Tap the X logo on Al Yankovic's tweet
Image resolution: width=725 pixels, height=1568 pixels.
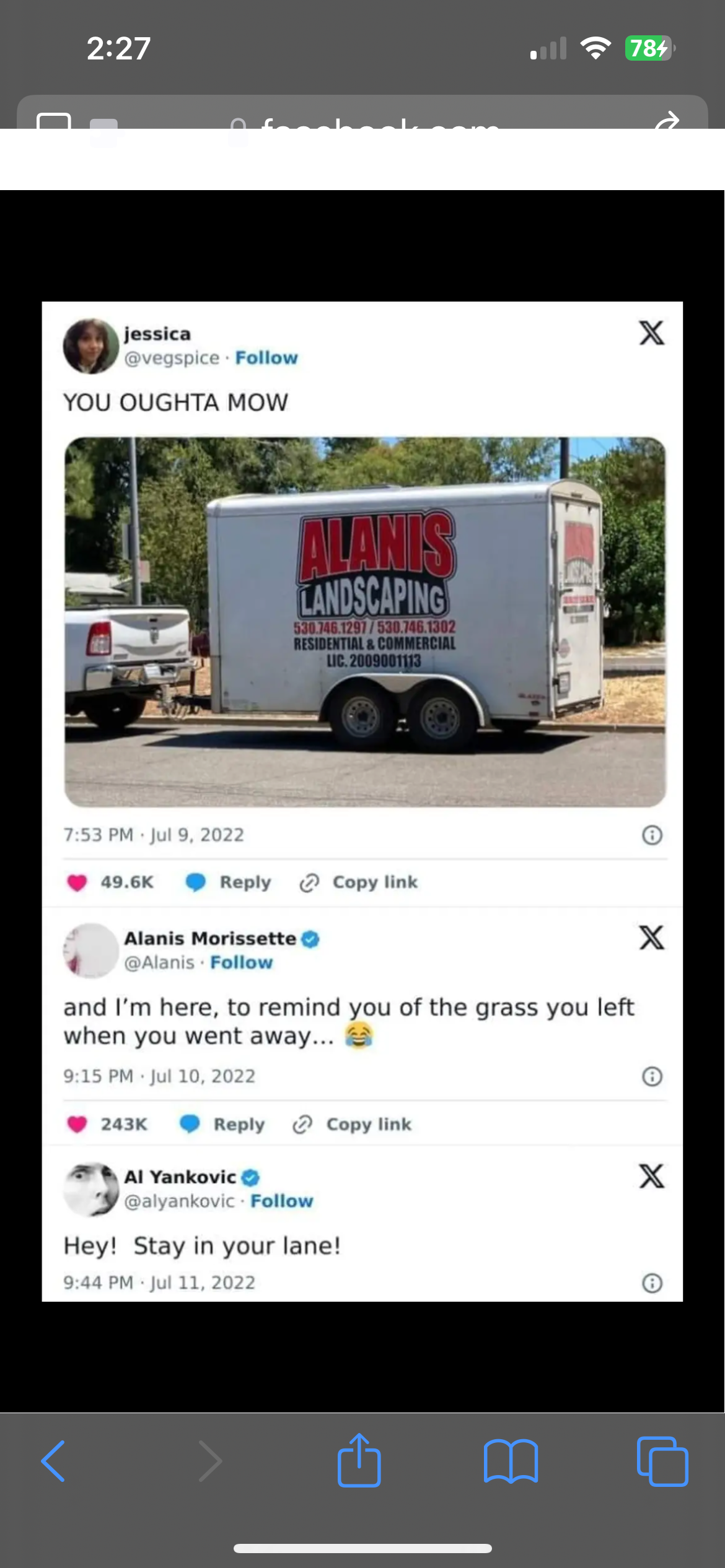(x=651, y=1175)
